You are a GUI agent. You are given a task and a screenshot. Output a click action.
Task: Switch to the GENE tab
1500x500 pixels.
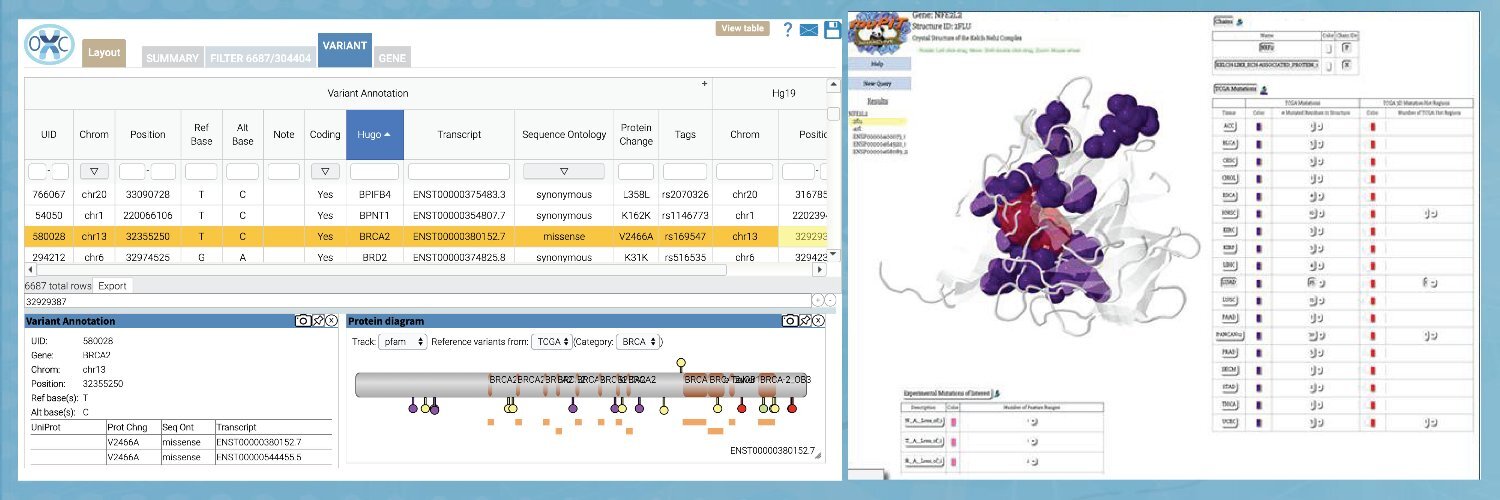(x=392, y=59)
